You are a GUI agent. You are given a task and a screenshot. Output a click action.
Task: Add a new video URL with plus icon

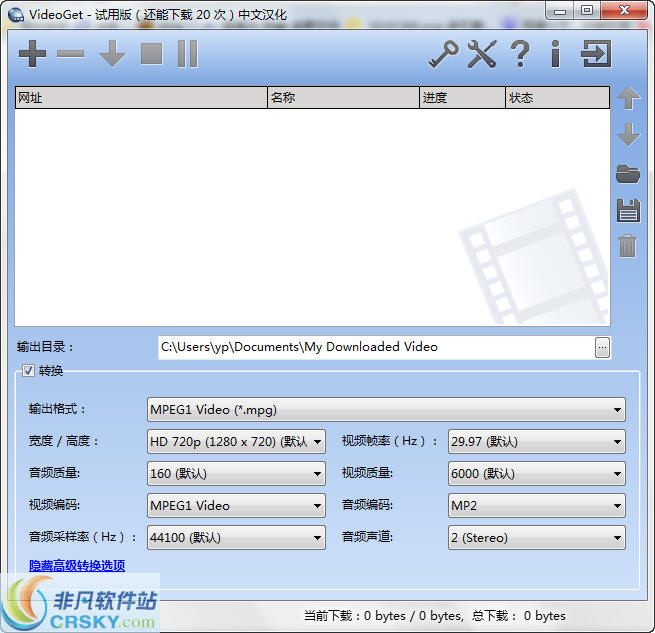[x=32, y=53]
